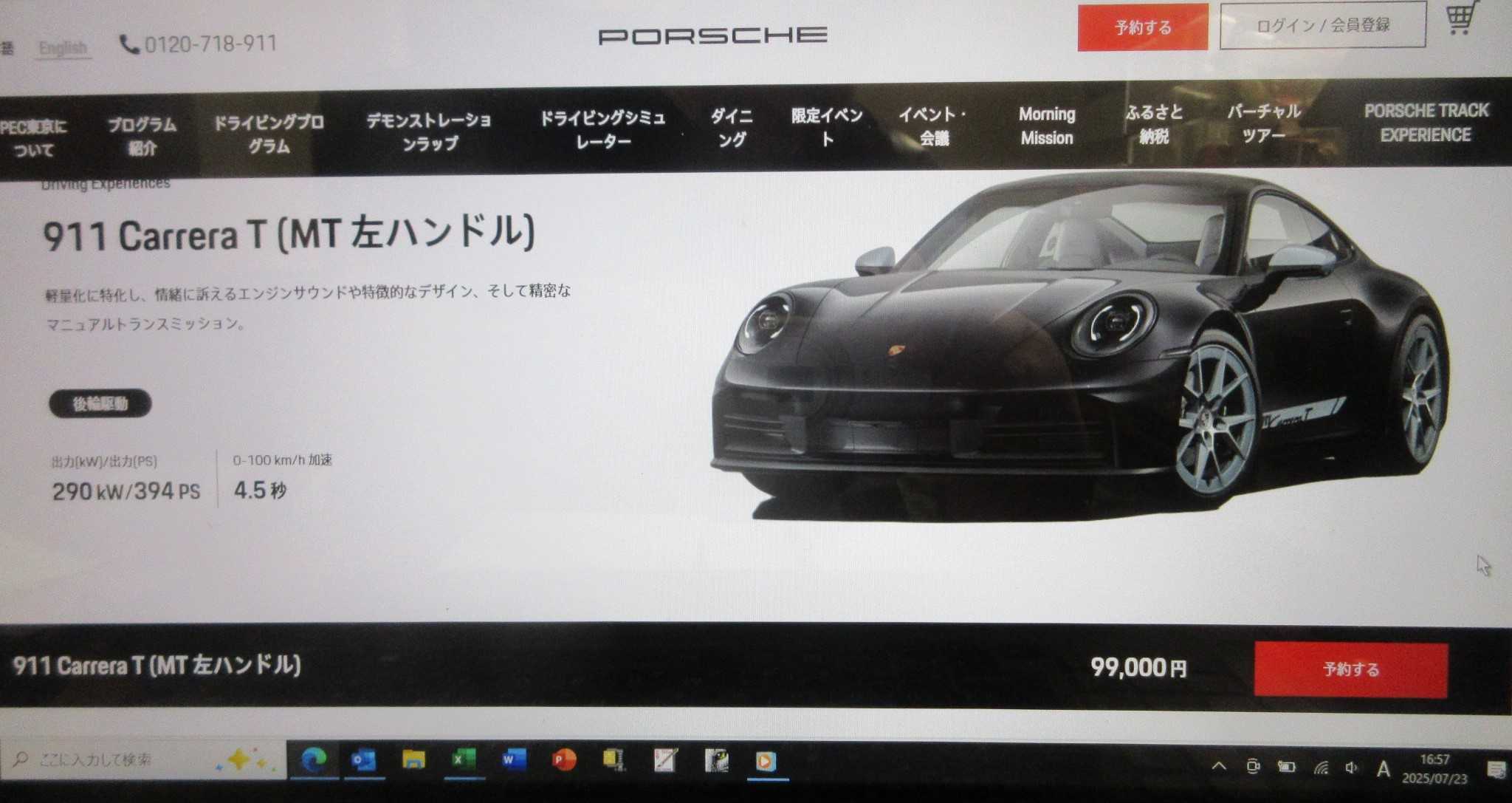The height and width of the screenshot is (803, 1512).
Task: Launch Excel from the taskbar
Action: (464, 760)
